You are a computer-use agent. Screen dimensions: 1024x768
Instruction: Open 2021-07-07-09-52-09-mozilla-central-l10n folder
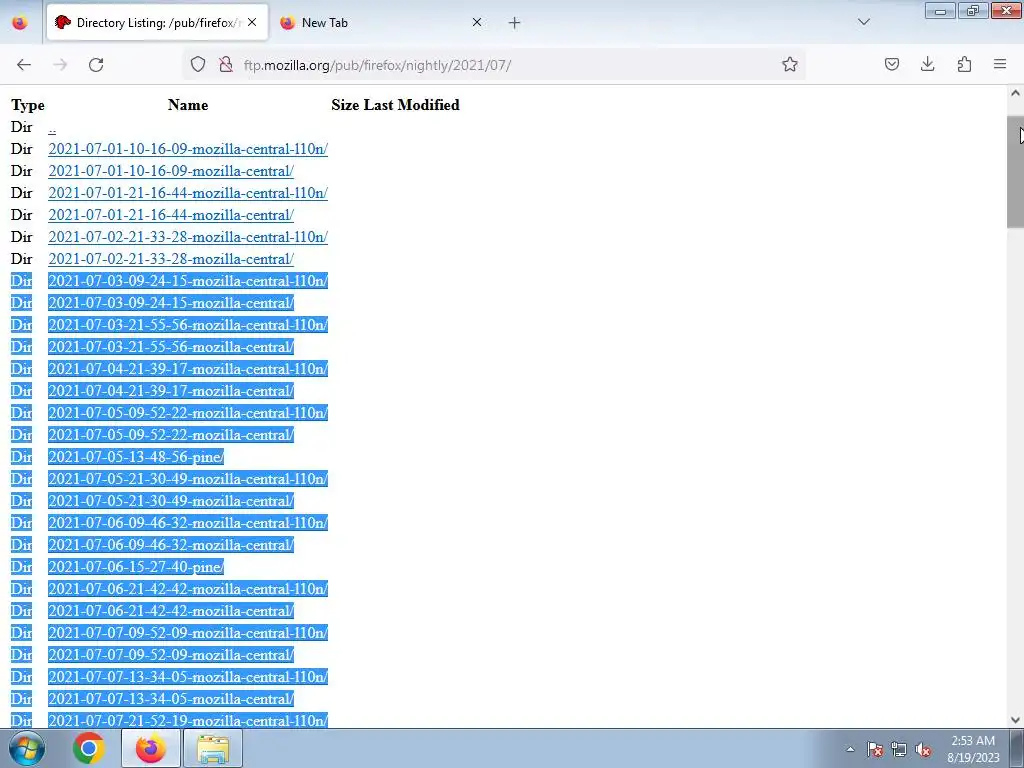[x=187, y=633]
